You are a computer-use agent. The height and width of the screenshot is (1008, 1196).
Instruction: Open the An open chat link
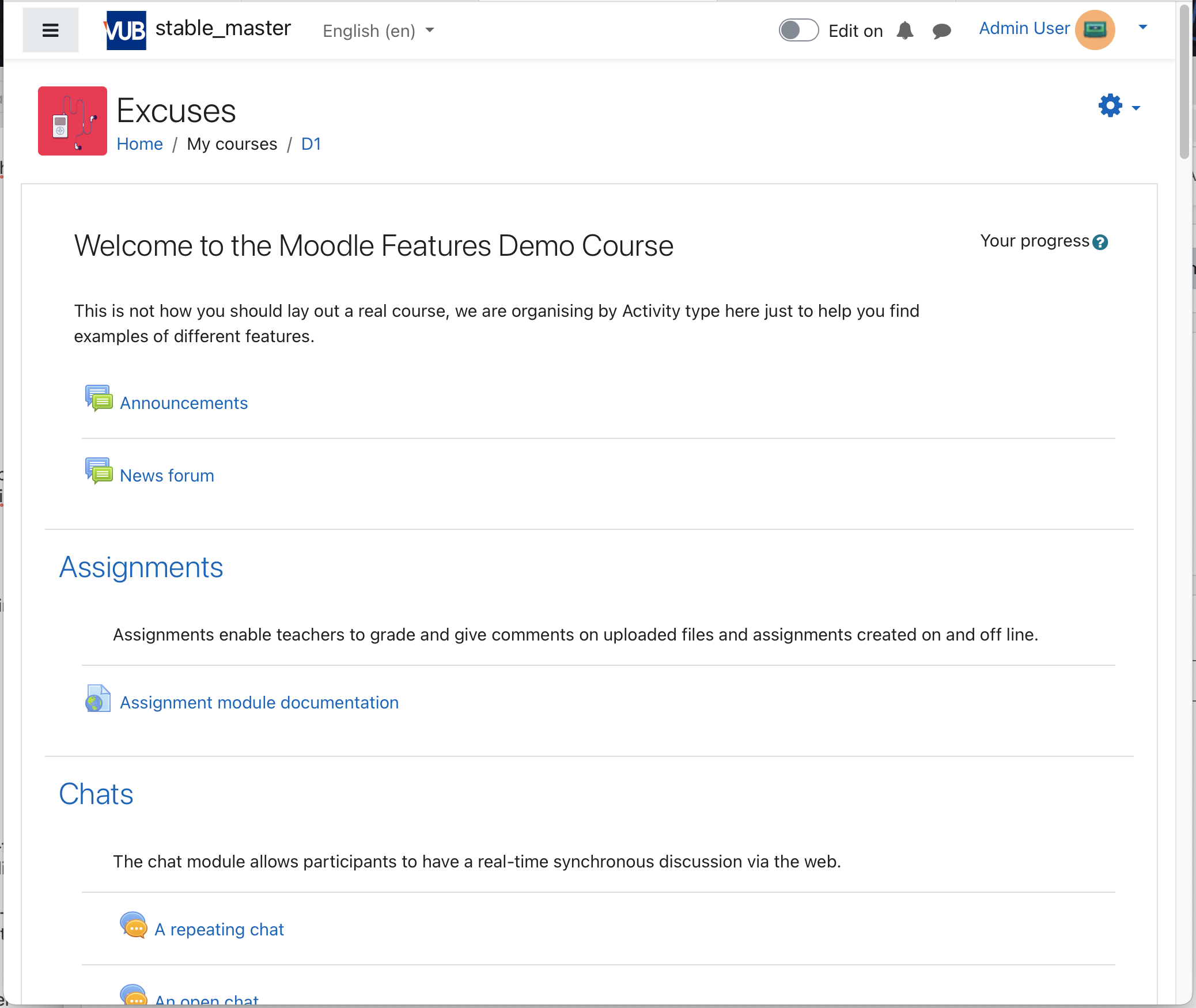pos(207,1000)
